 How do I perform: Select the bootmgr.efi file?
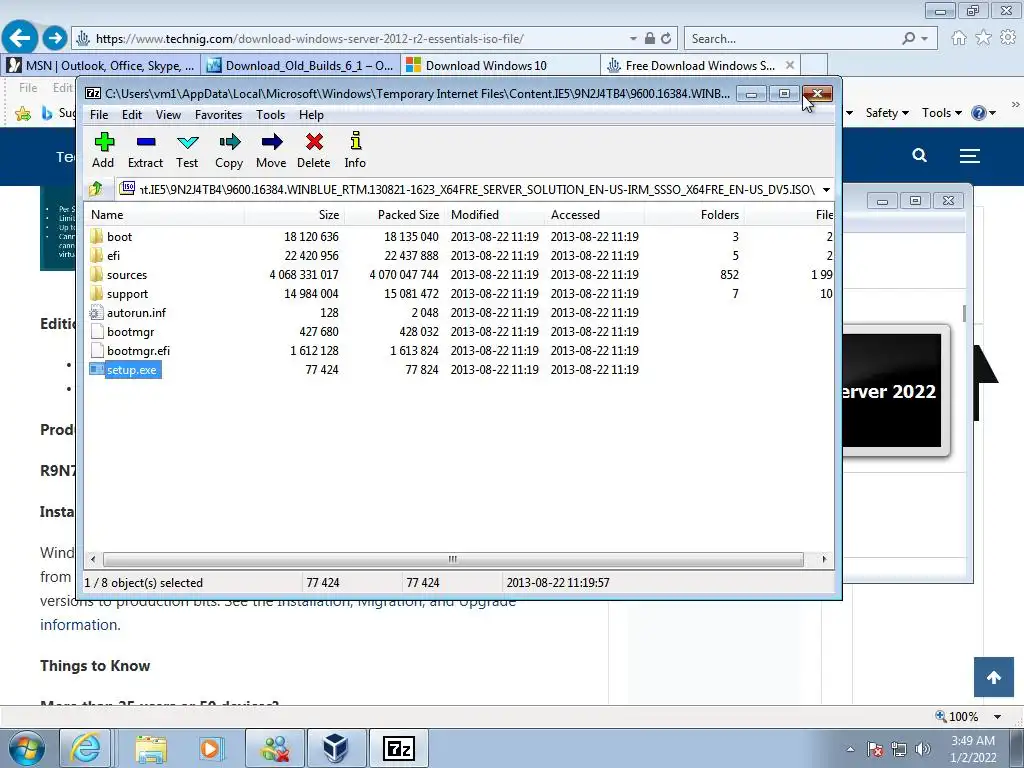point(138,351)
